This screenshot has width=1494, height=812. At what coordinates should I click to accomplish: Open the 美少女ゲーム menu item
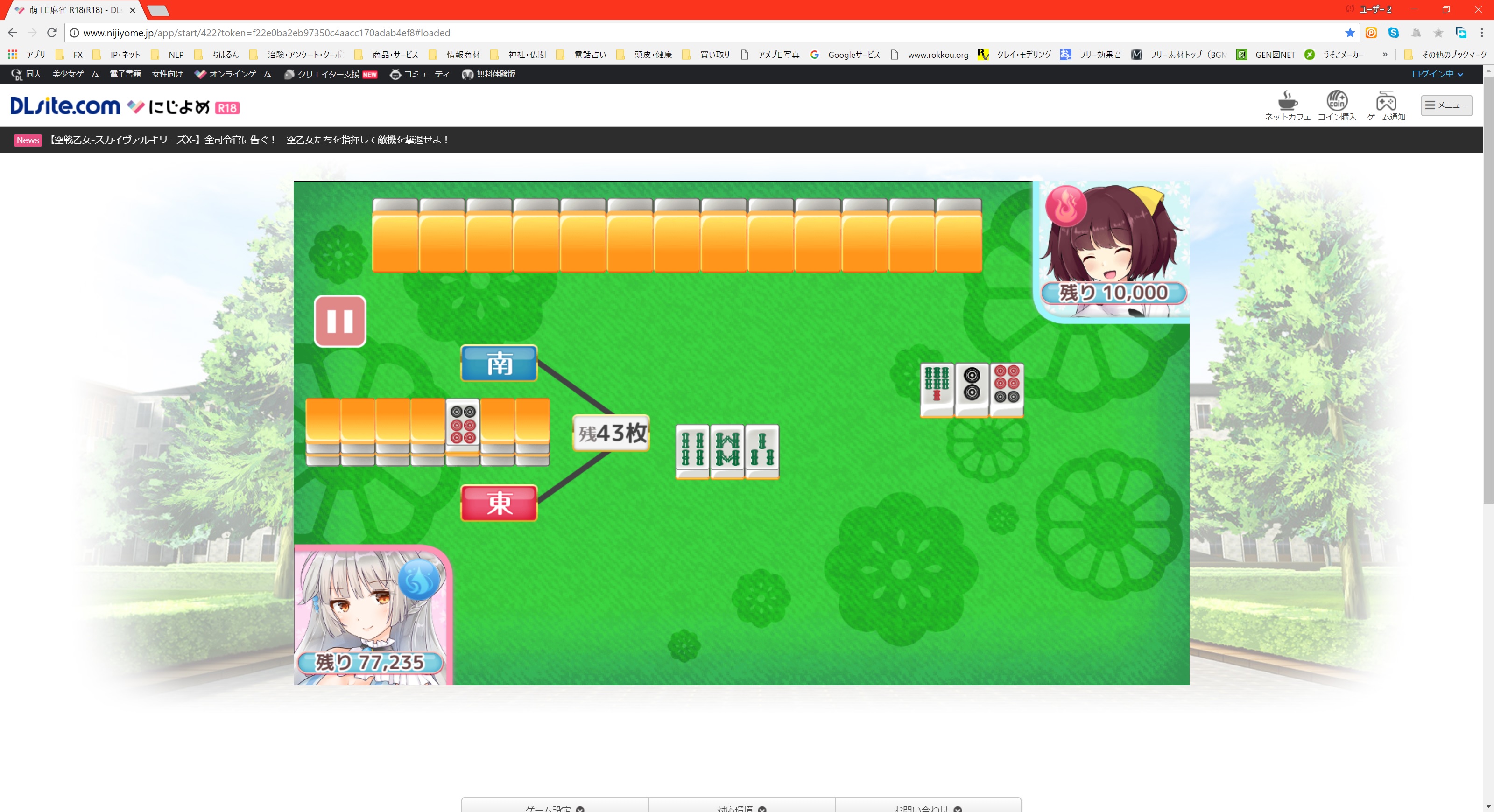[x=75, y=74]
